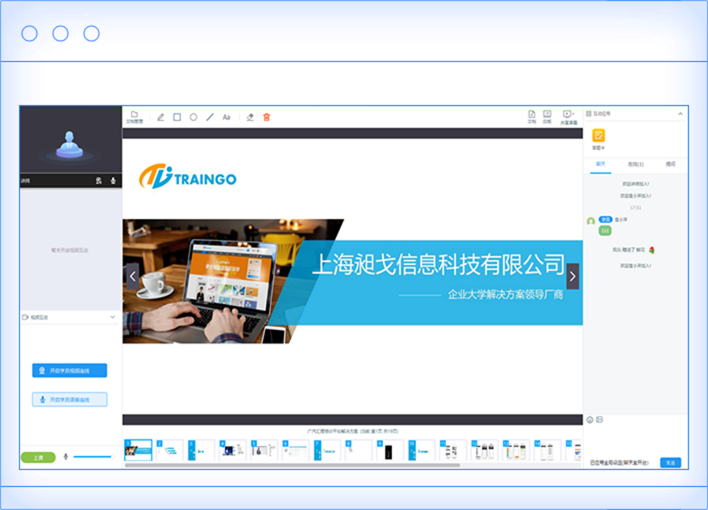This screenshot has height=510, width=708.
Task: Select the circle shape tool
Action: pos(193,117)
